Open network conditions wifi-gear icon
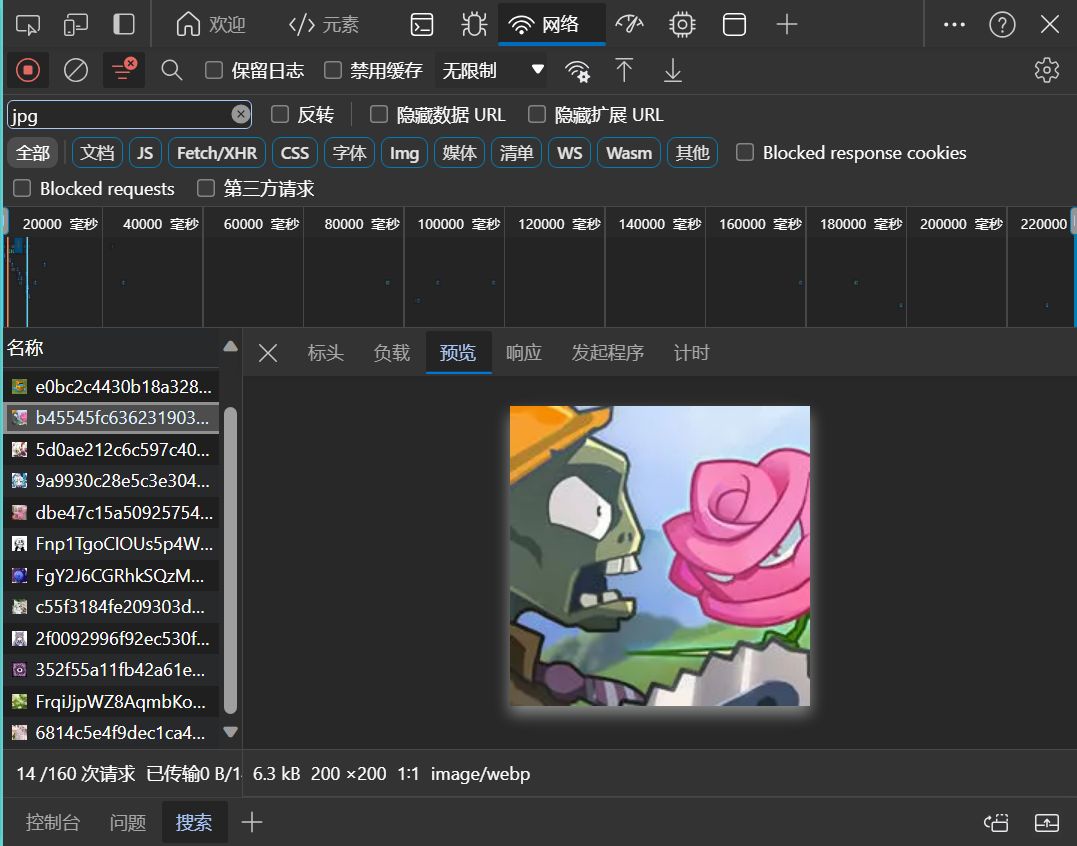This screenshot has height=846, width=1077. 577,70
